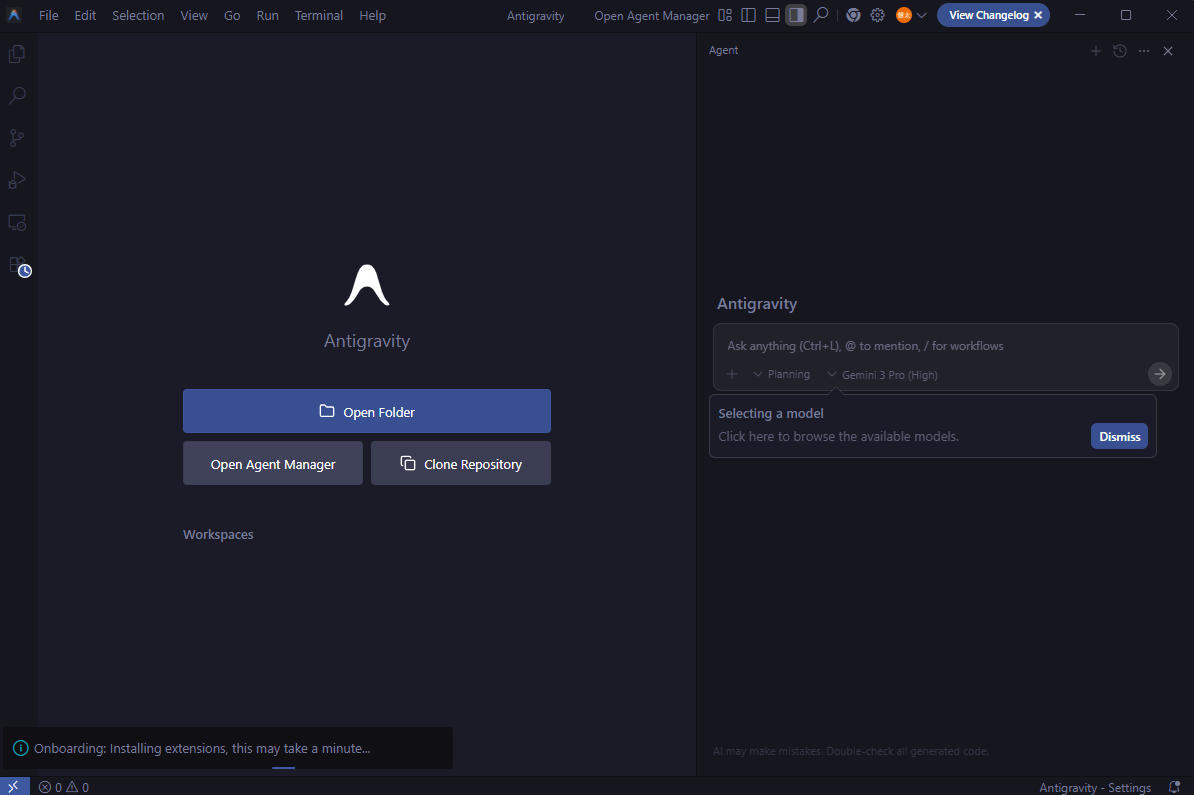The height and width of the screenshot is (795, 1194).
Task: Open the Terminal menu
Action: tap(318, 15)
